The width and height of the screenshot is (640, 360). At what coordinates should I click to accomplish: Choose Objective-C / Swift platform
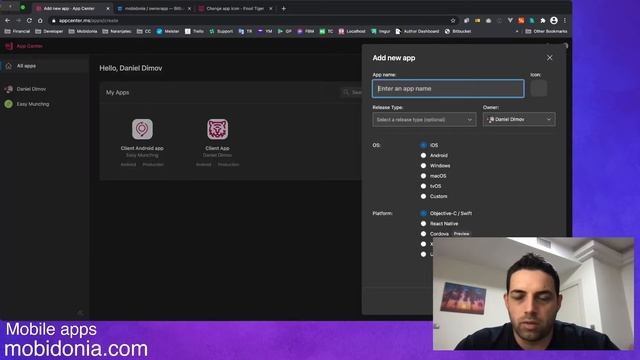(x=423, y=213)
